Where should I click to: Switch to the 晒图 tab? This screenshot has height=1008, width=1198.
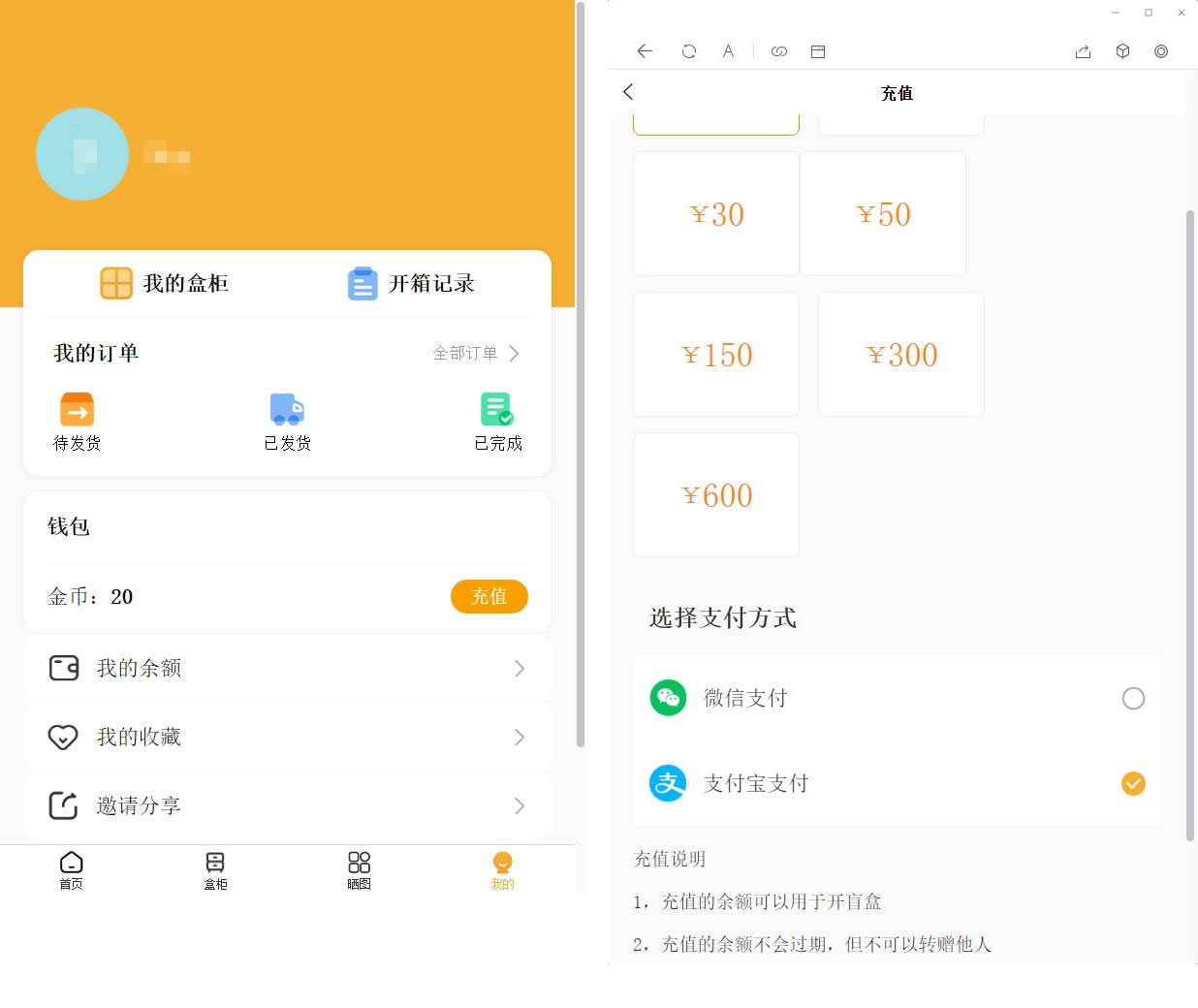(359, 870)
